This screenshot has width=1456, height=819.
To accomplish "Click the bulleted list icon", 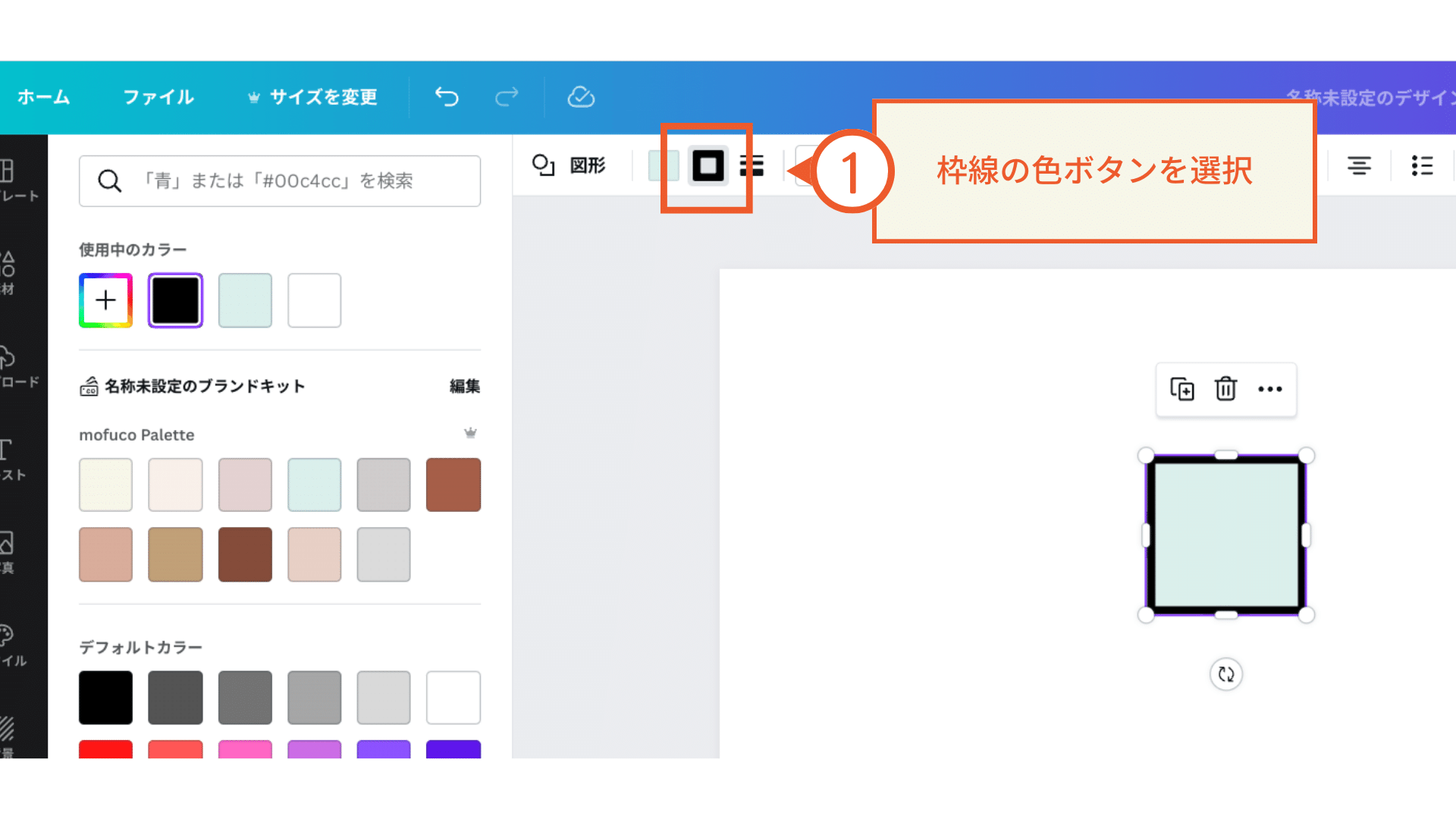I will coord(1422,166).
